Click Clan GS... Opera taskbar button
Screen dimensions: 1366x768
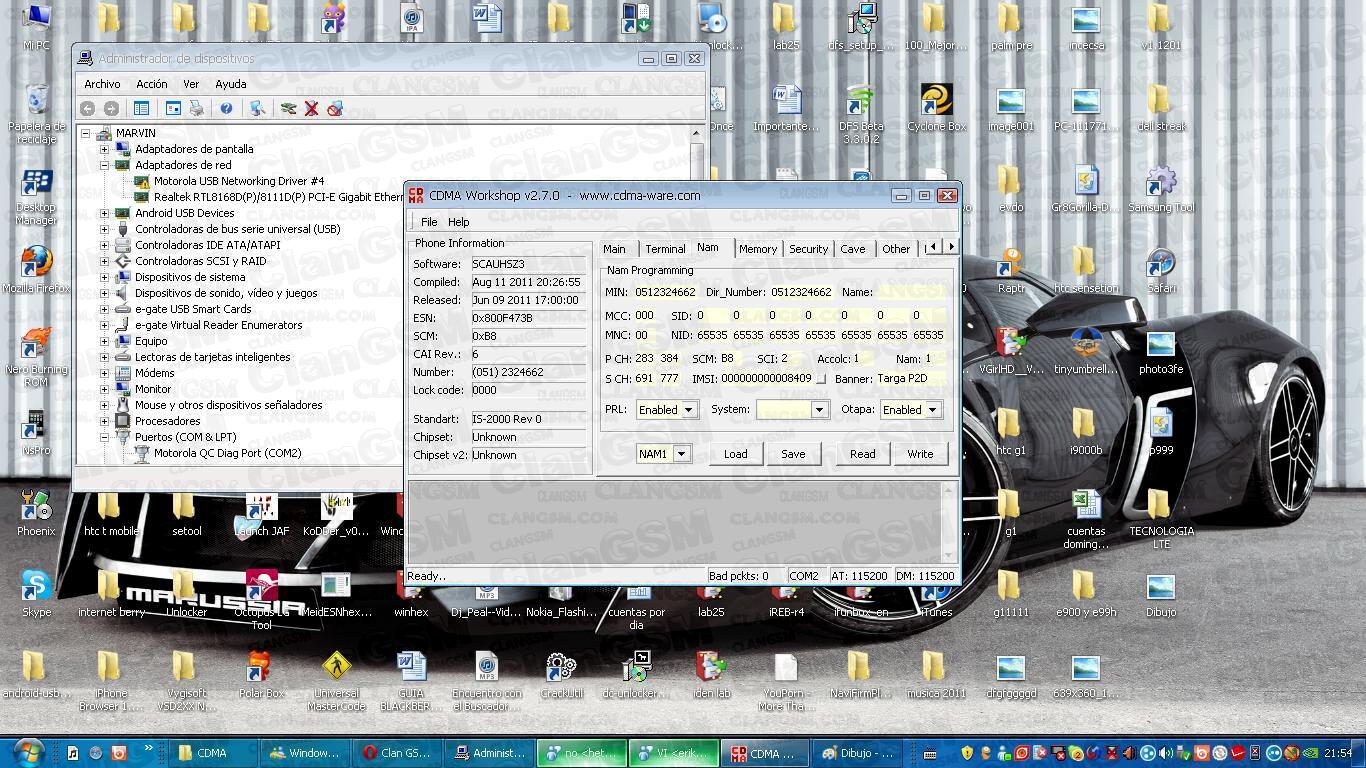click(397, 753)
